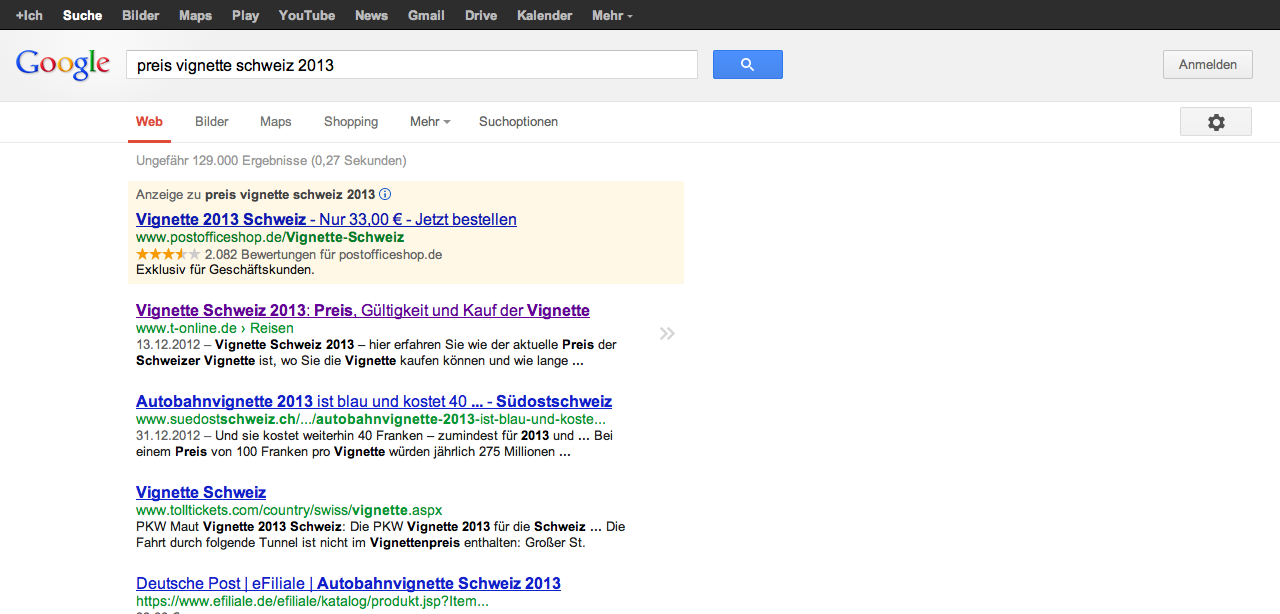This screenshot has height=614, width=1280.
Task: Show preview arrows for t-online result
Action: click(x=667, y=333)
